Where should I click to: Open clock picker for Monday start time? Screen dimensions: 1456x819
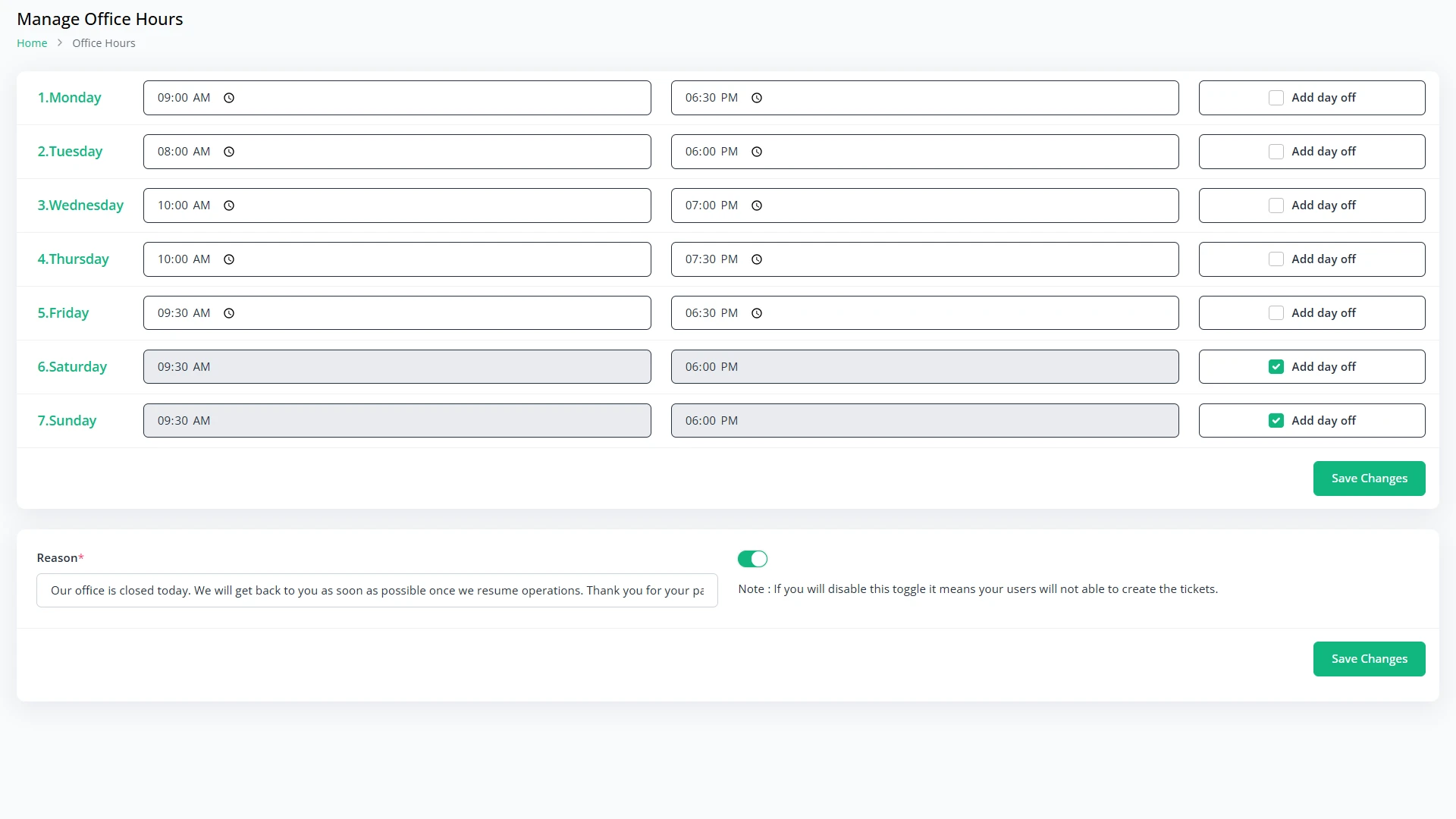tap(229, 98)
